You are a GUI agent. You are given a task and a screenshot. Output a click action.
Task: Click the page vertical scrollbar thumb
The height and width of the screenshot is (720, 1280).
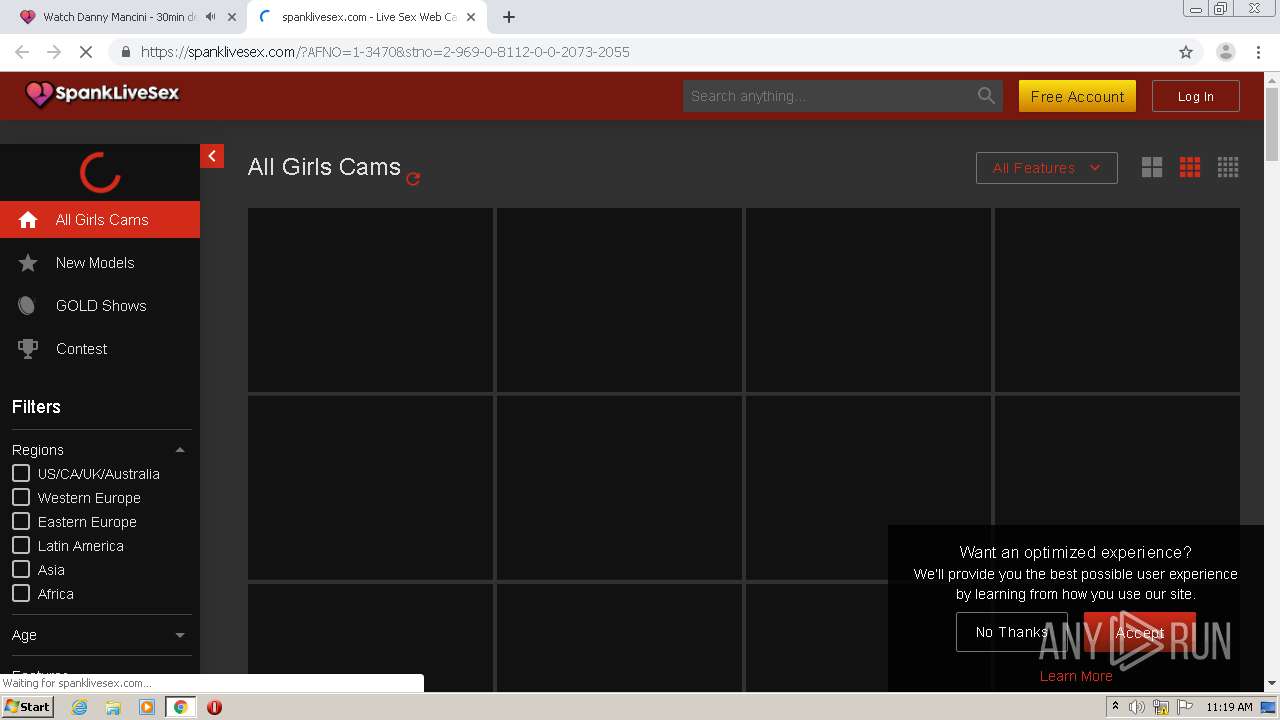click(x=1272, y=123)
